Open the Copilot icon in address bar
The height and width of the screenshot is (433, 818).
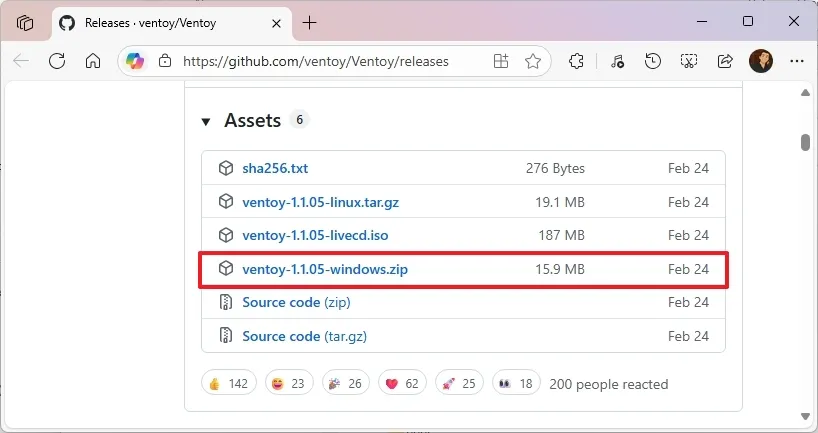click(x=135, y=61)
